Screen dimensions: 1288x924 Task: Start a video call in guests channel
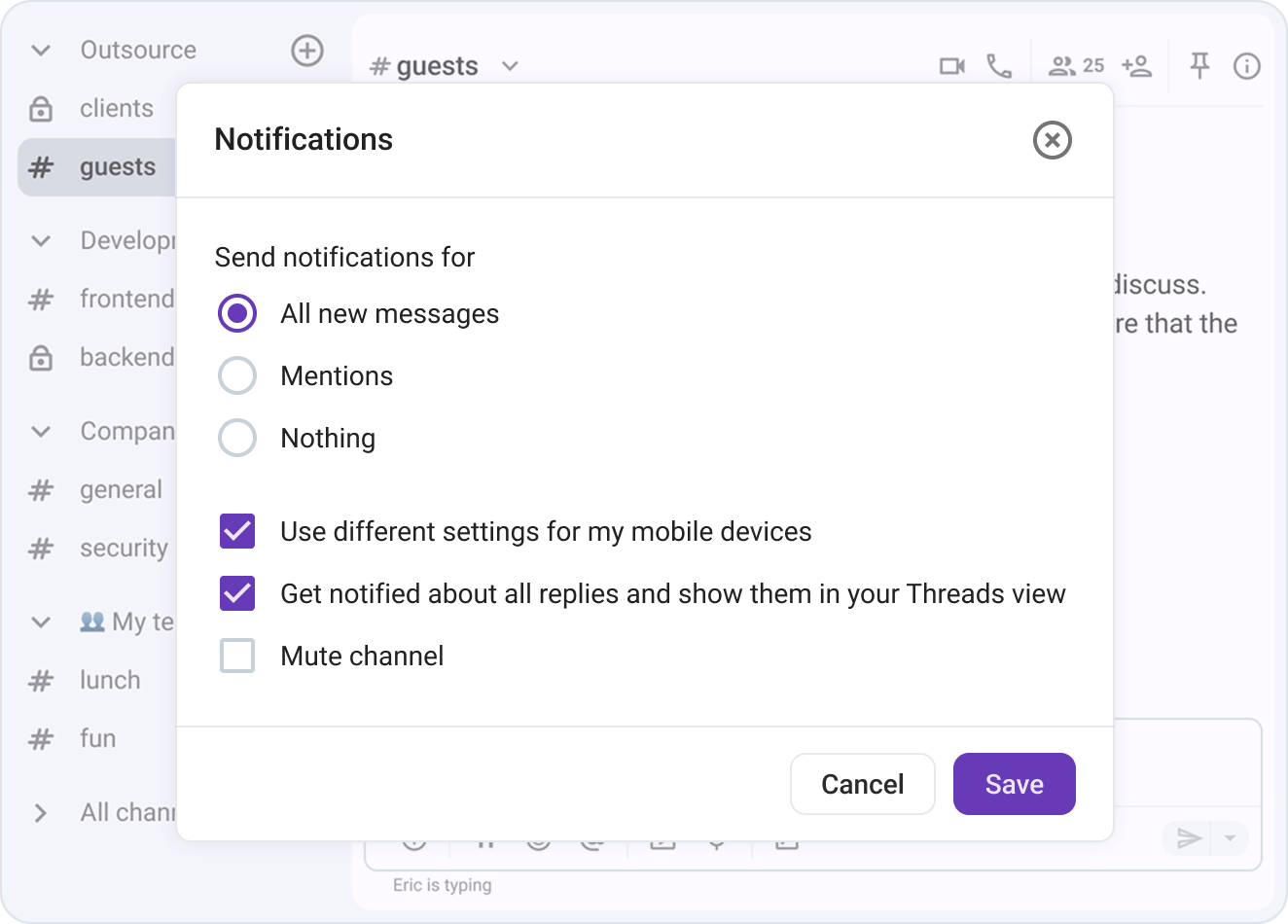(x=951, y=65)
